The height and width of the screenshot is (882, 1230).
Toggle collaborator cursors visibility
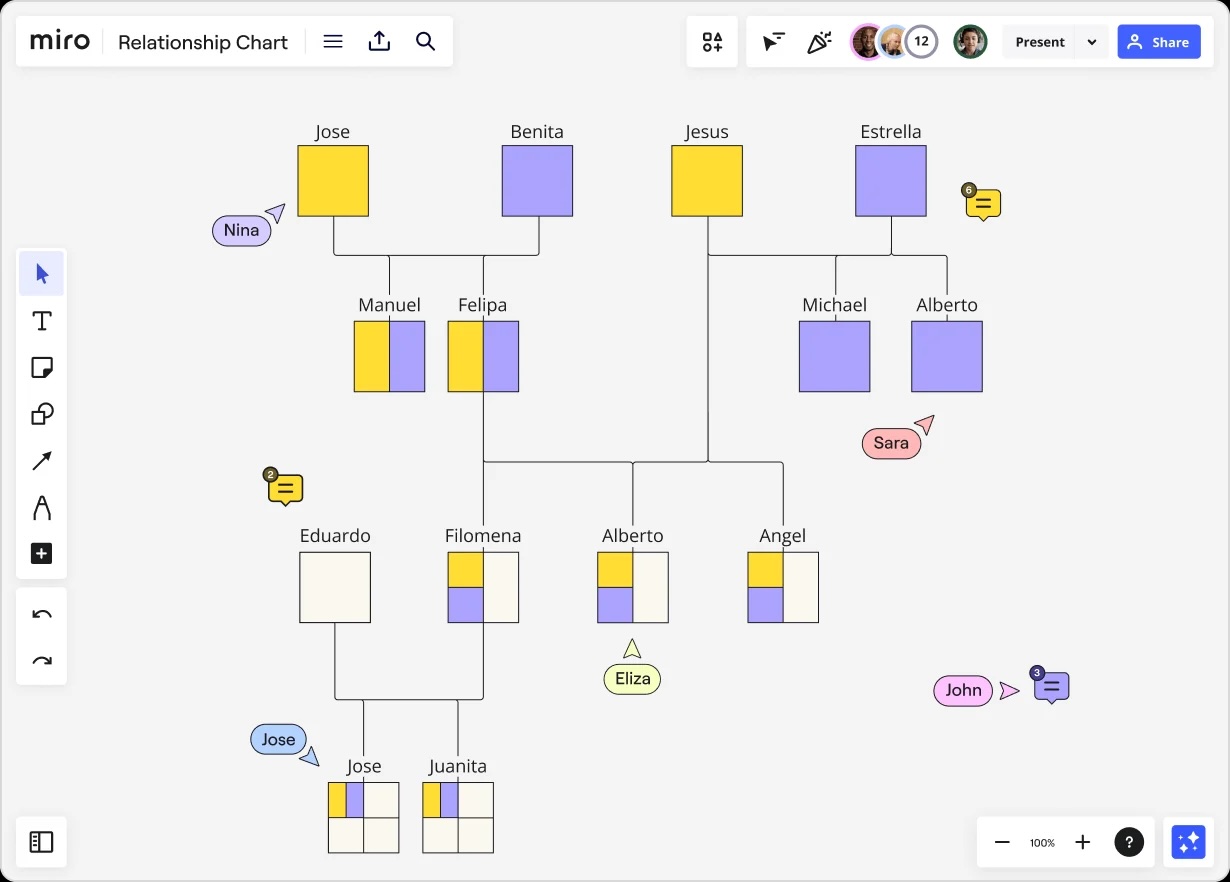(773, 42)
